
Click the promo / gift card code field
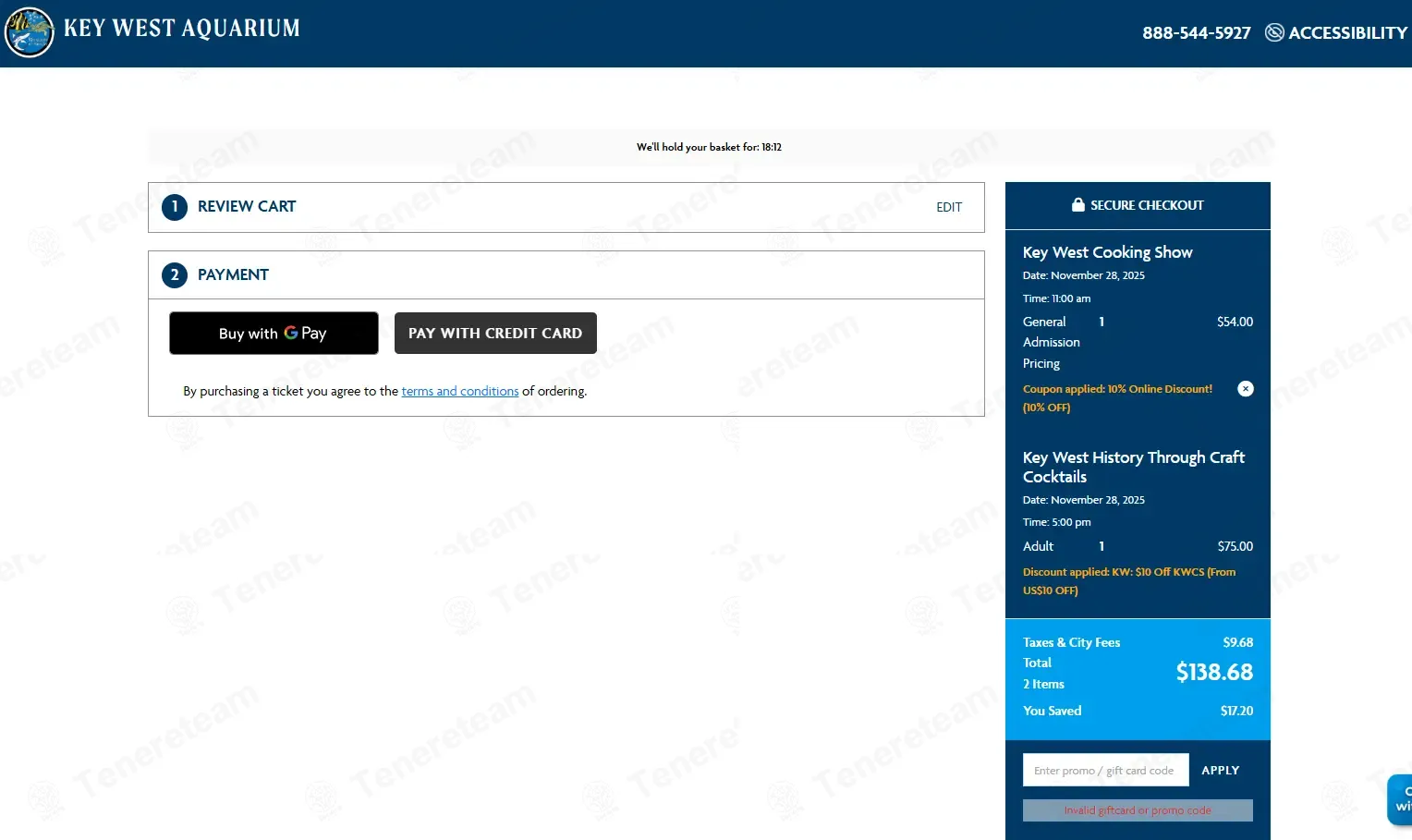1105,770
